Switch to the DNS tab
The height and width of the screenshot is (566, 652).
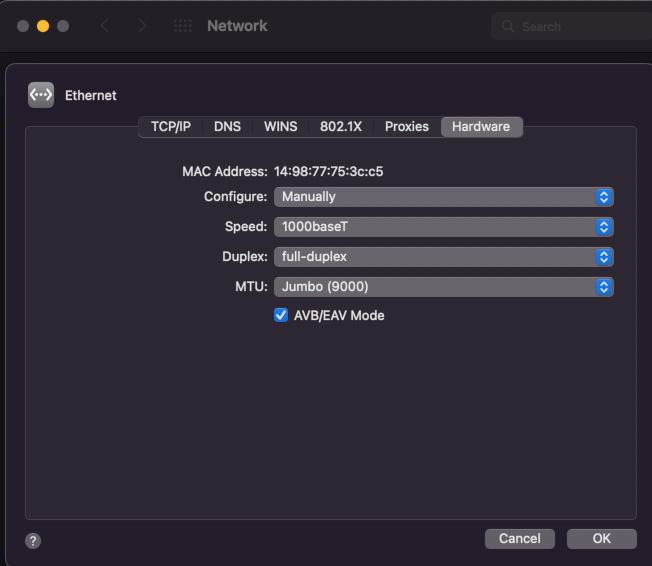tap(227, 127)
